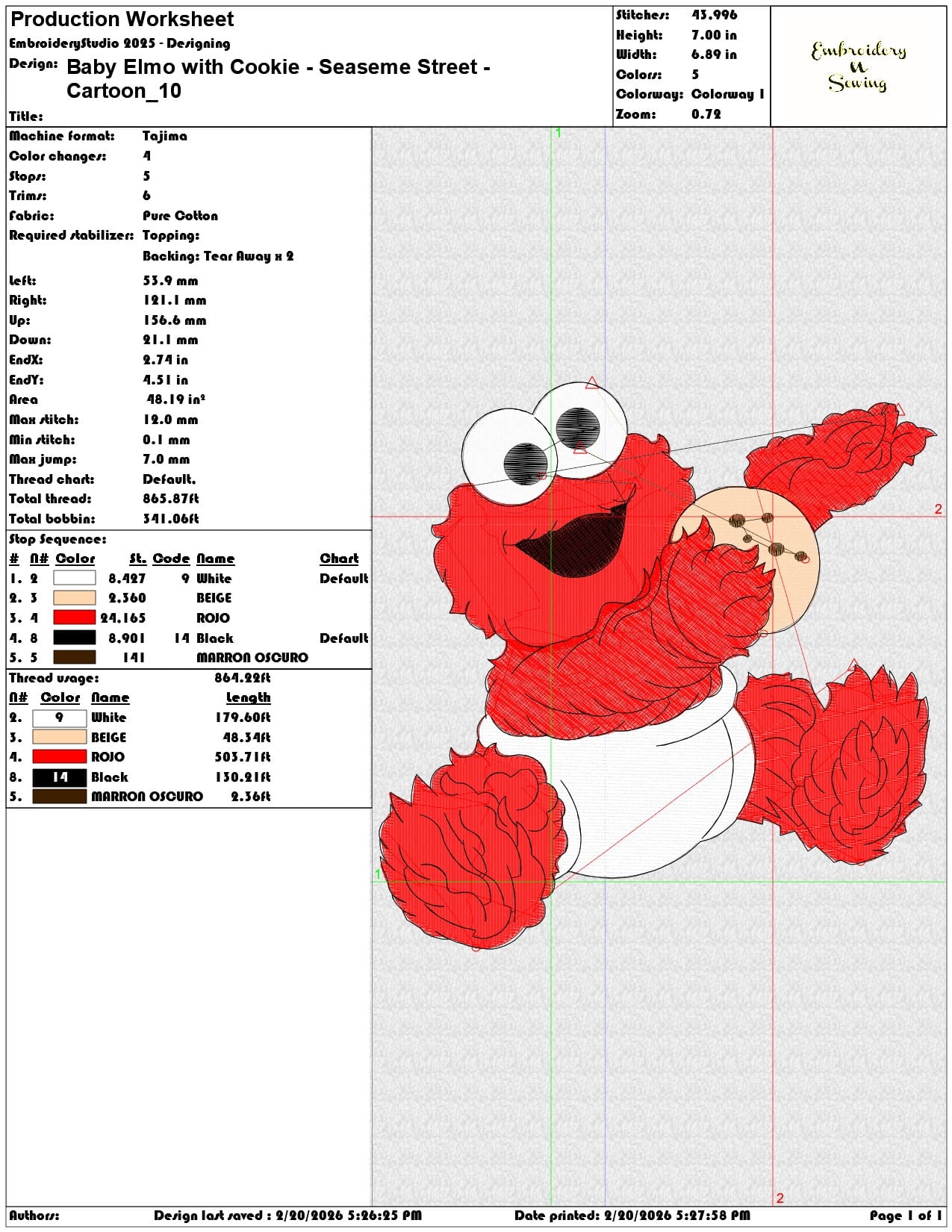Screen dimensions: 952x1232
Task: Click the Chart column header
Action: pos(339,559)
